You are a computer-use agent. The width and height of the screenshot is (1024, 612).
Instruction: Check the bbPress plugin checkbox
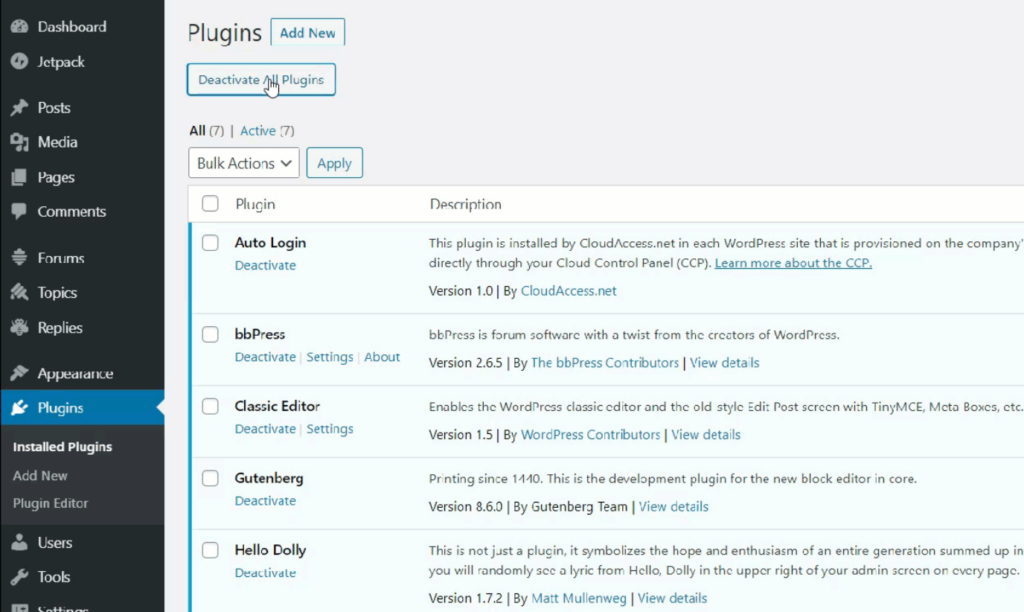tap(210, 334)
